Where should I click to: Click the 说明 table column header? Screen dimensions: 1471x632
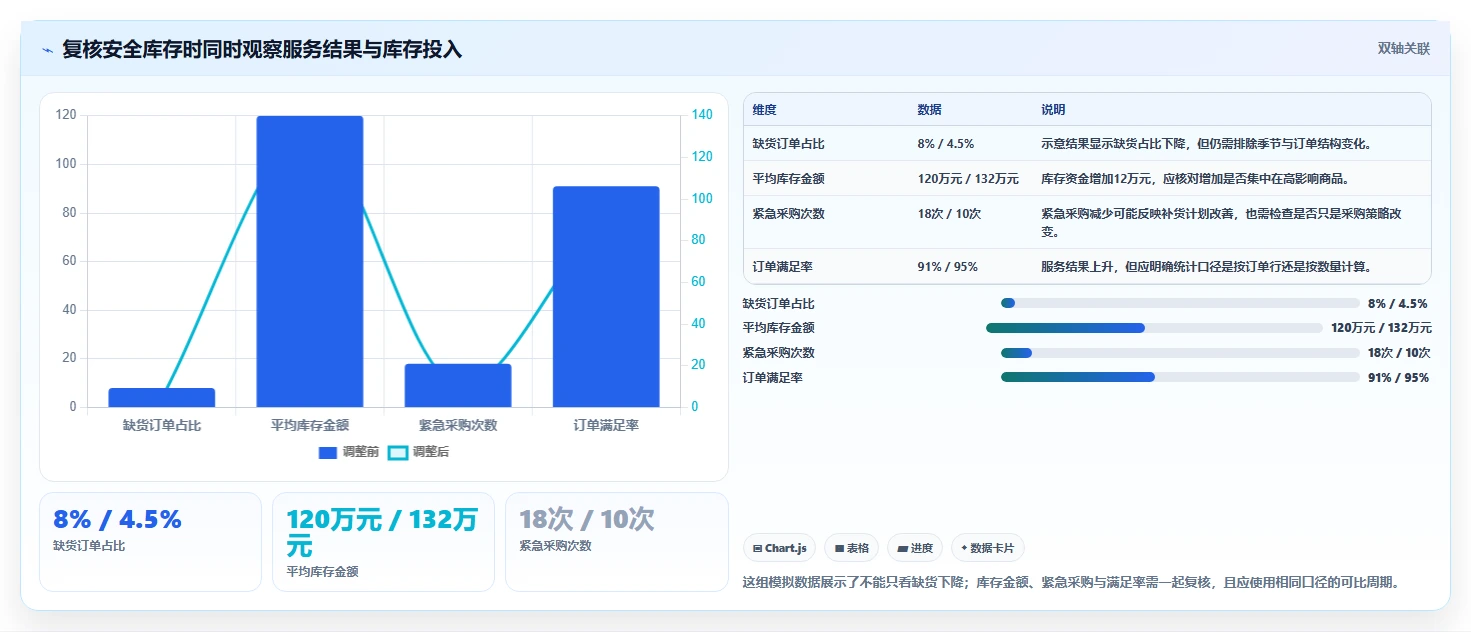tap(1053, 110)
